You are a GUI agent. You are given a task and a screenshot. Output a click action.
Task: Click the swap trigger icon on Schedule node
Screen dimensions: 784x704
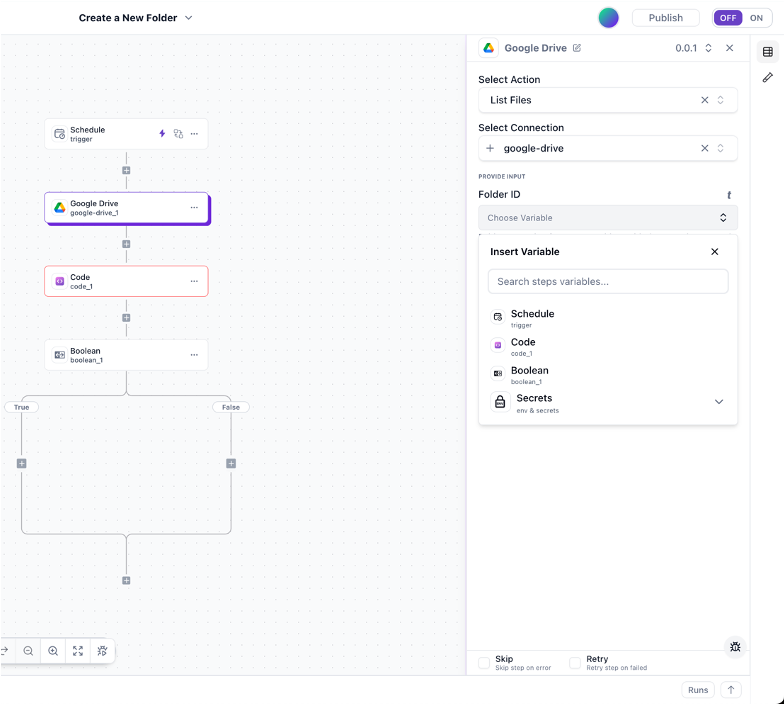[x=178, y=134]
